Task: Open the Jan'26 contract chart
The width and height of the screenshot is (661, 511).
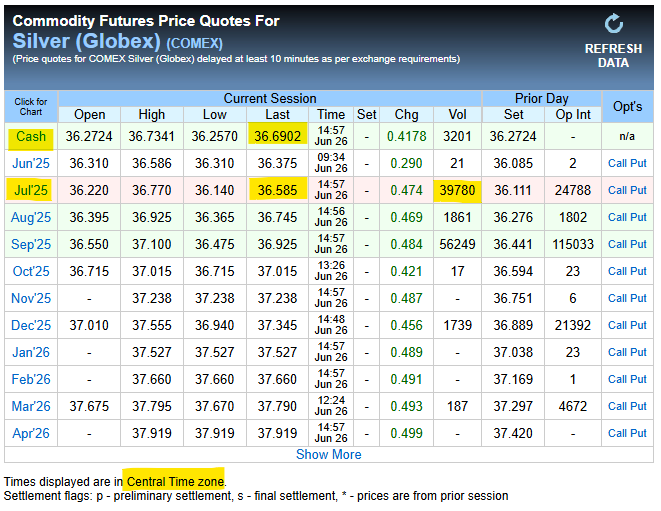Action: pos(31,352)
